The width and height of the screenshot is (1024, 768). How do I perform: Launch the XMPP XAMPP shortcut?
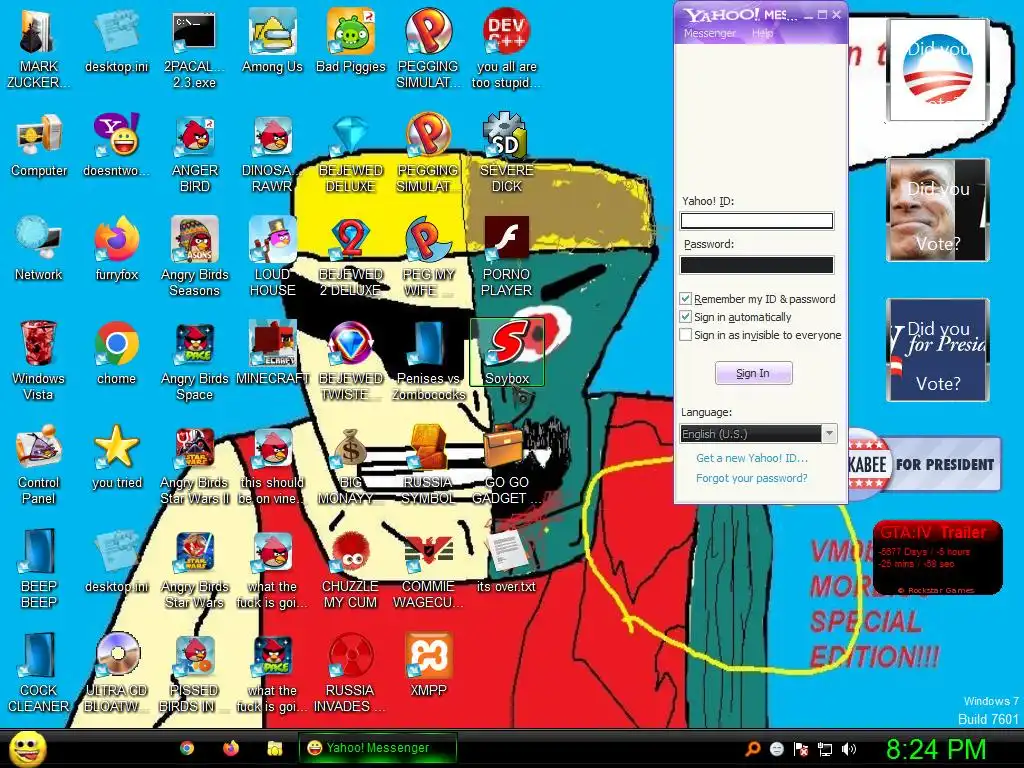point(428,665)
